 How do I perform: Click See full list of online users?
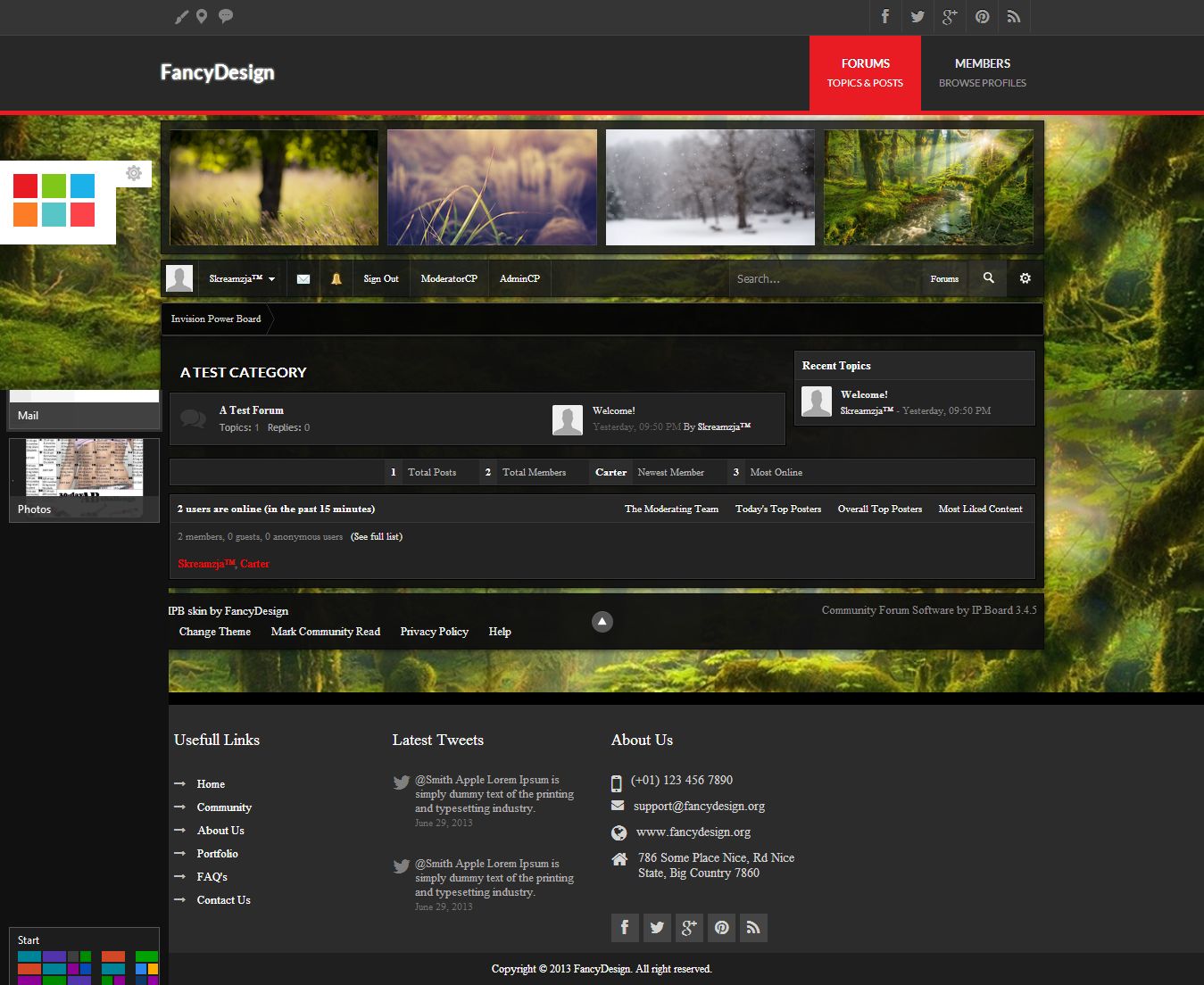pyautogui.click(x=377, y=537)
